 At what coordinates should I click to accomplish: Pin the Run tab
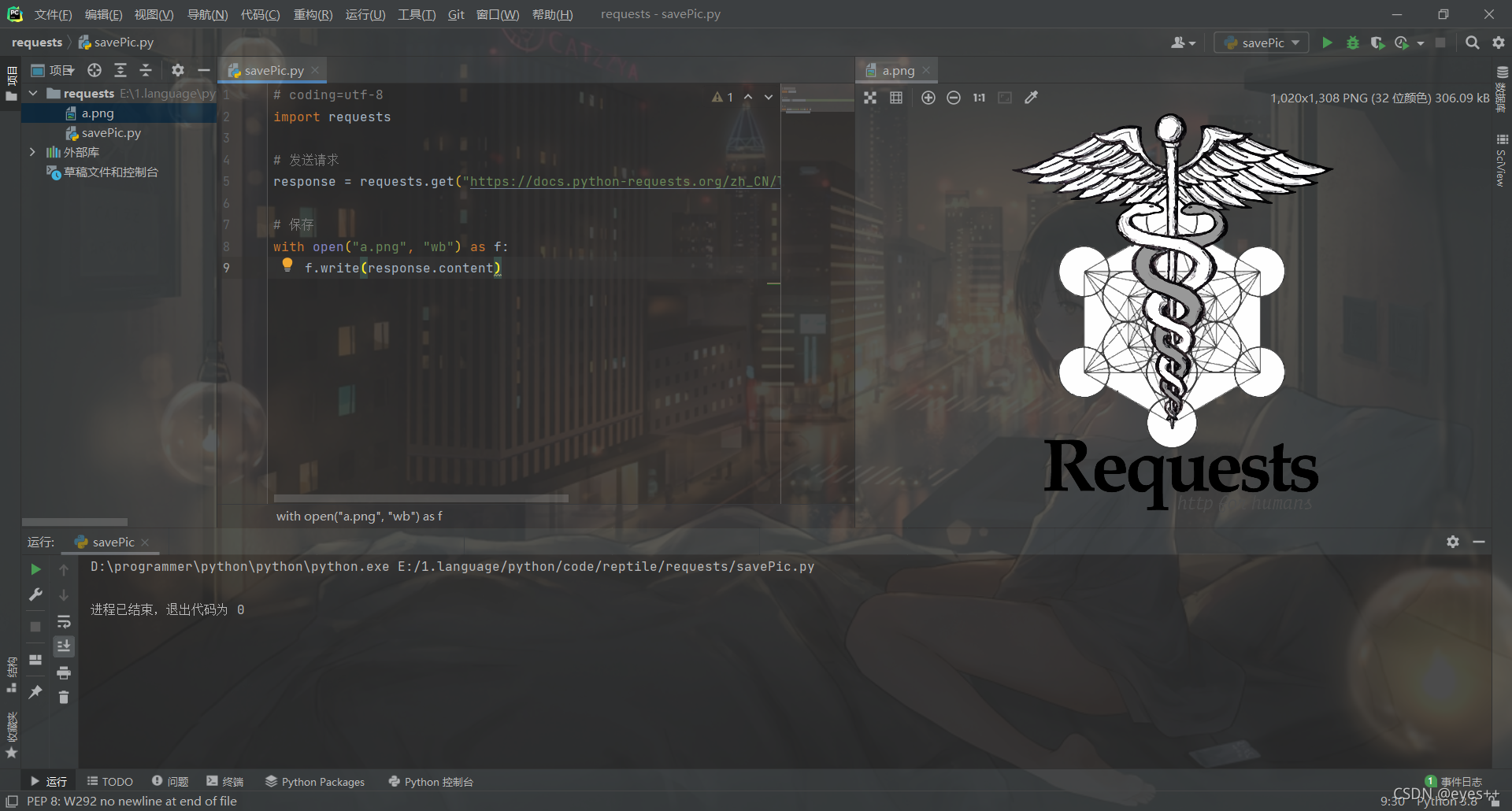click(x=35, y=692)
